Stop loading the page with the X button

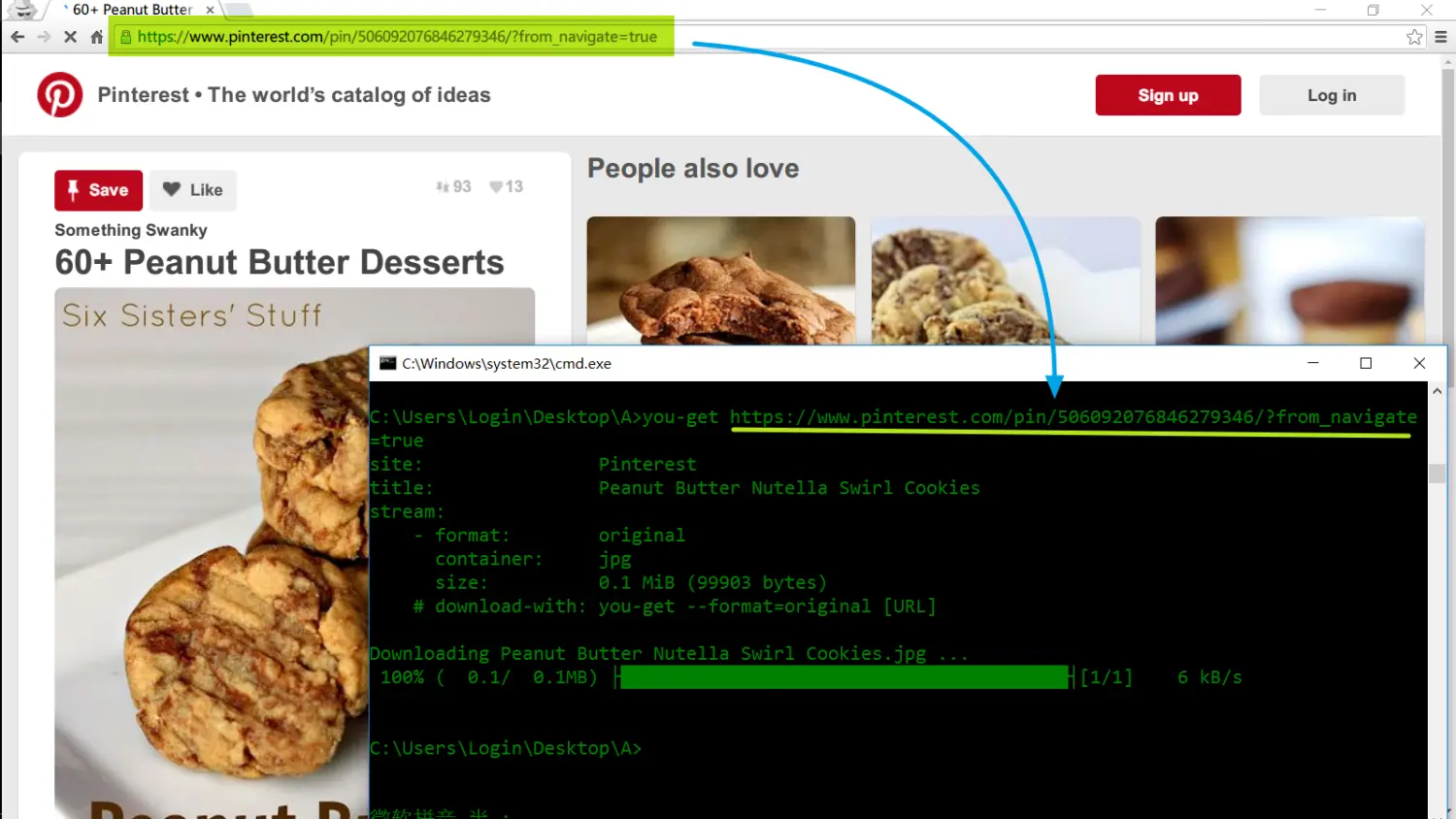click(70, 37)
